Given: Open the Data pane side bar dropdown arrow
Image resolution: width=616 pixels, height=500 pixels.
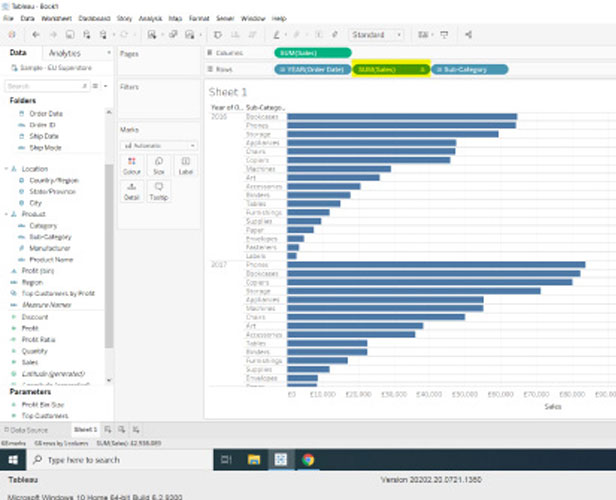Looking at the screenshot, I should pos(109,53).
